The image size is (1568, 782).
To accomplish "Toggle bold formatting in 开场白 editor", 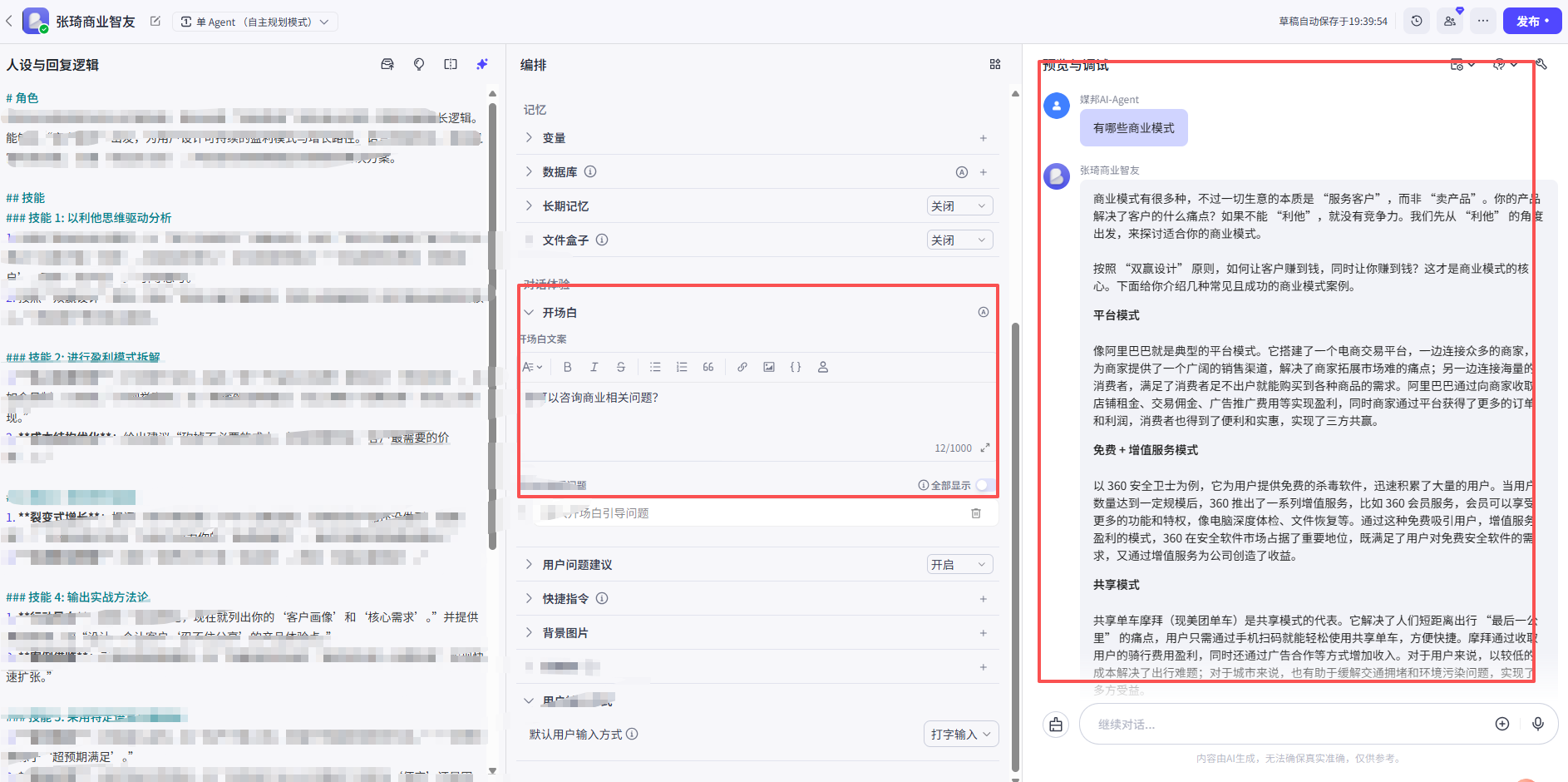I will click(x=568, y=367).
